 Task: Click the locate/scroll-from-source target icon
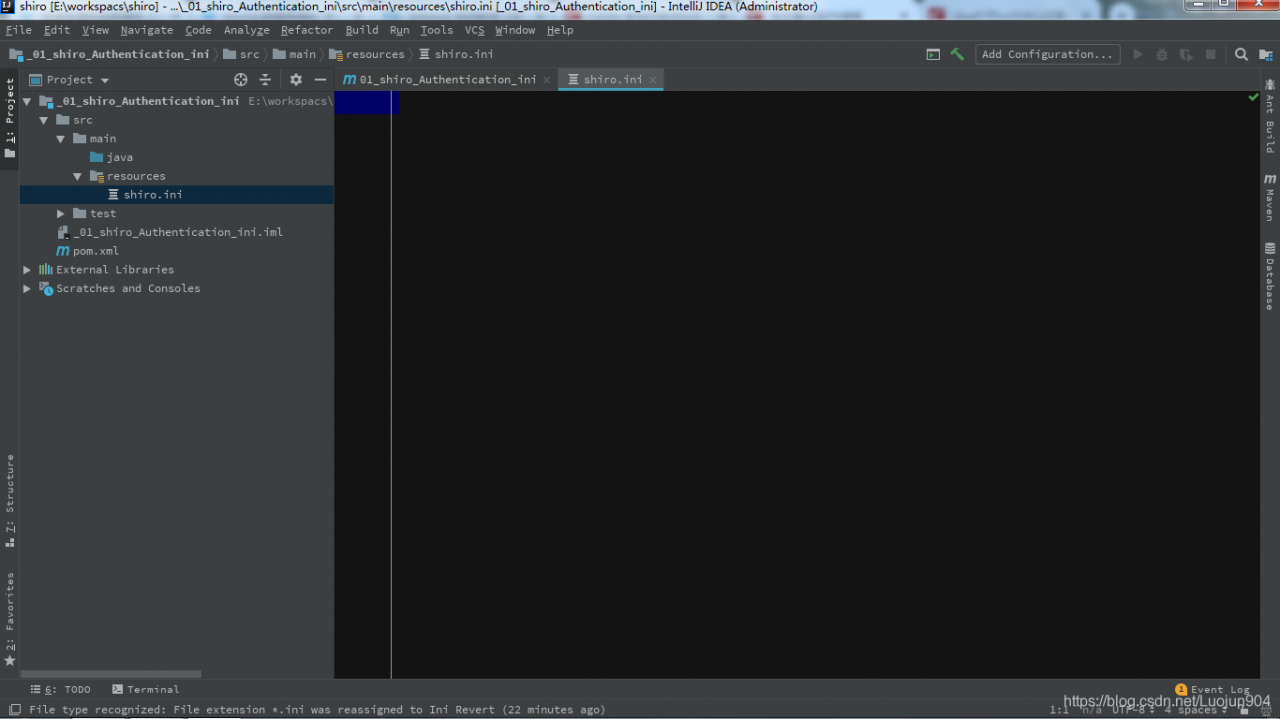240,79
